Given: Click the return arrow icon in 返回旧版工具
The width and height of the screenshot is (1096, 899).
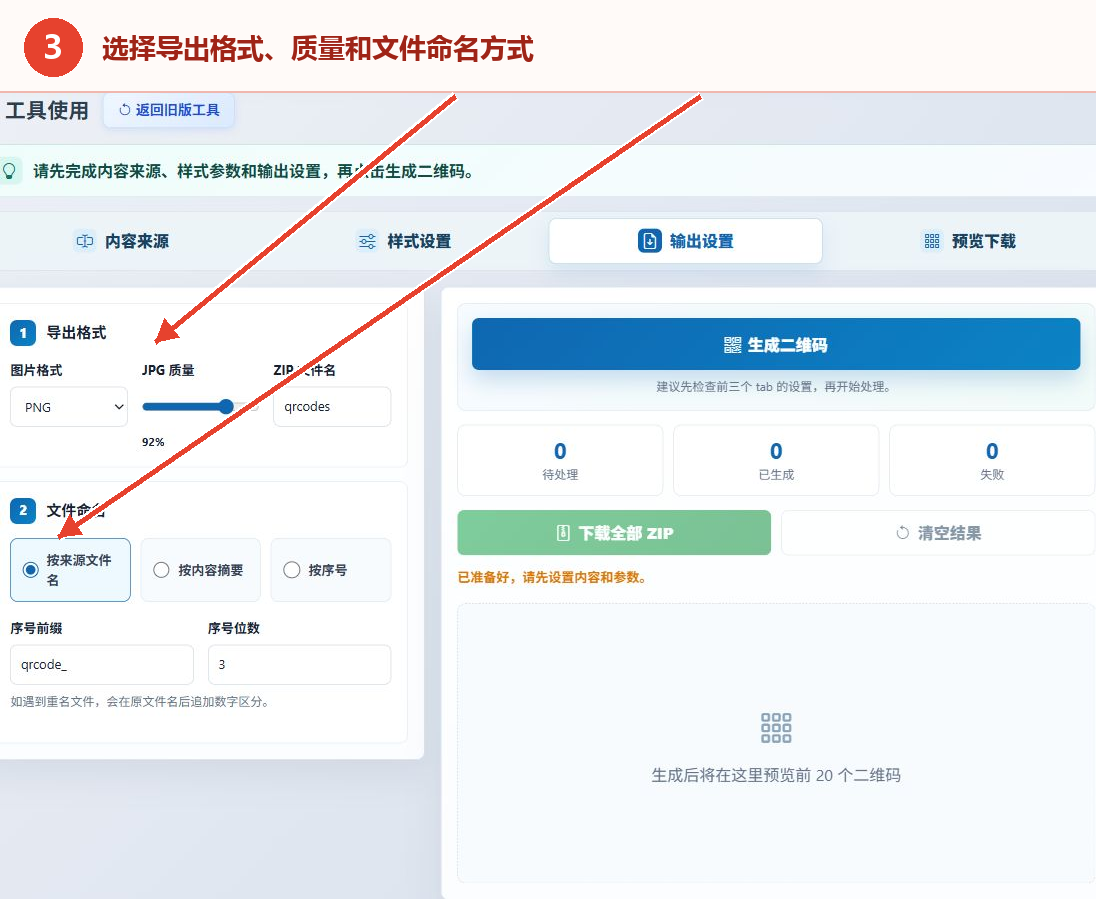Looking at the screenshot, I should pos(124,110).
